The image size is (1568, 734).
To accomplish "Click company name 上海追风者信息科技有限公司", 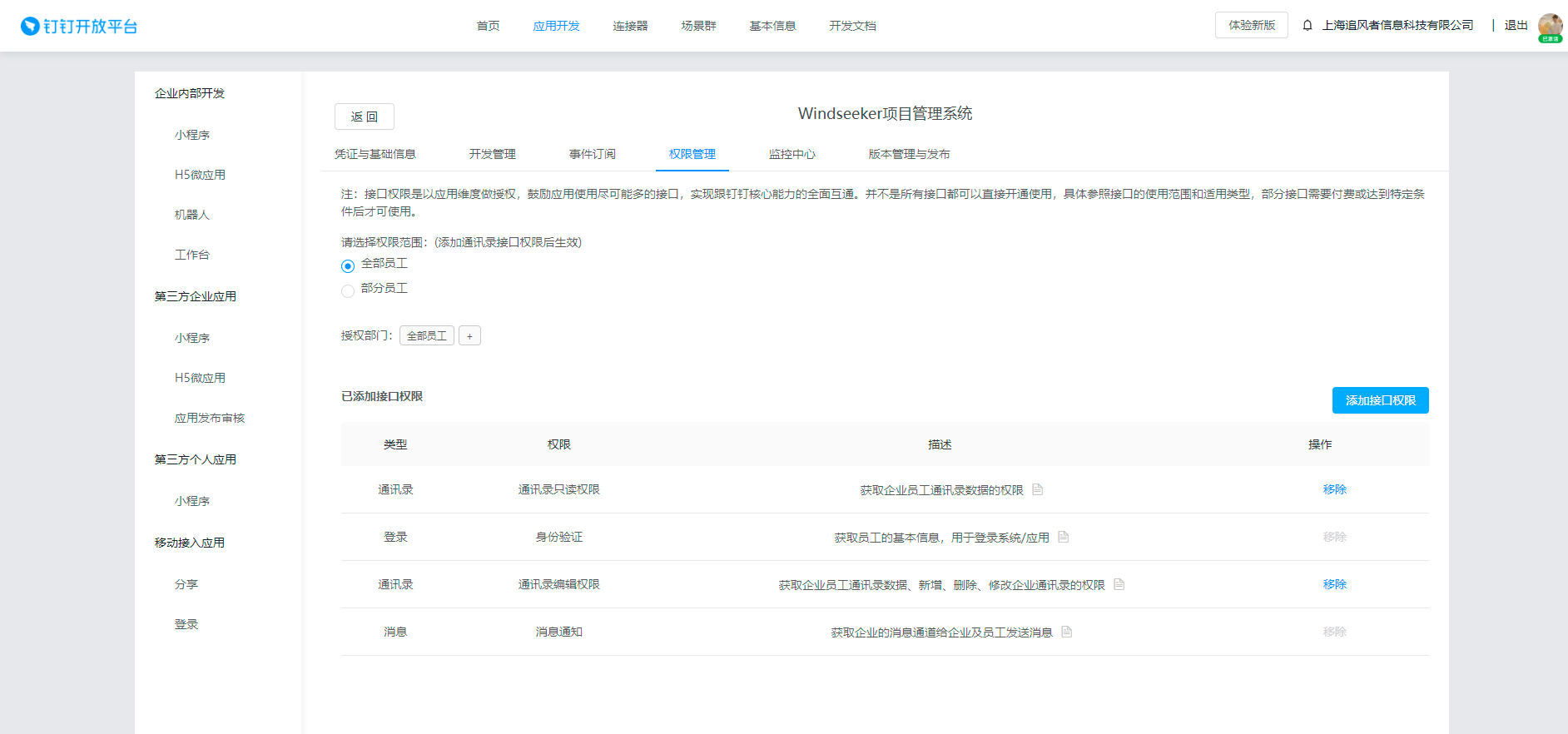I will (1397, 26).
